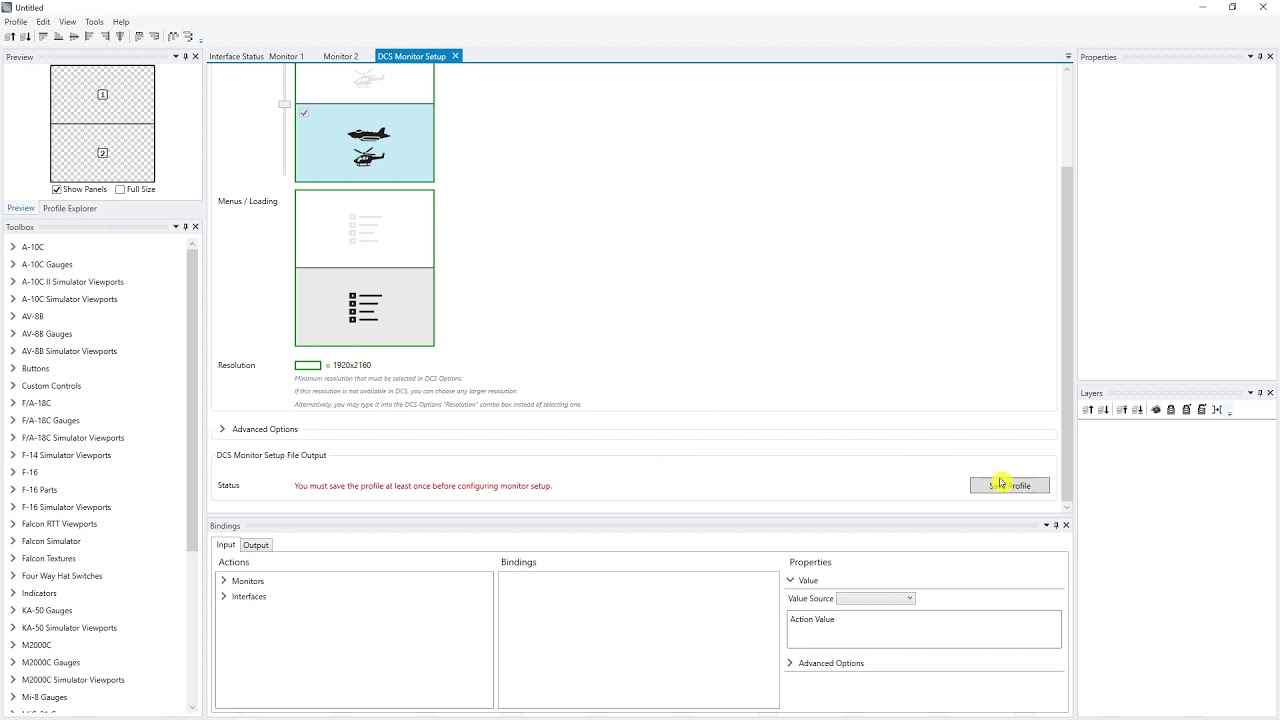This screenshot has width=1280, height=720.
Task: Pin the Bindings panel with pushpin icon
Action: coord(1056,525)
